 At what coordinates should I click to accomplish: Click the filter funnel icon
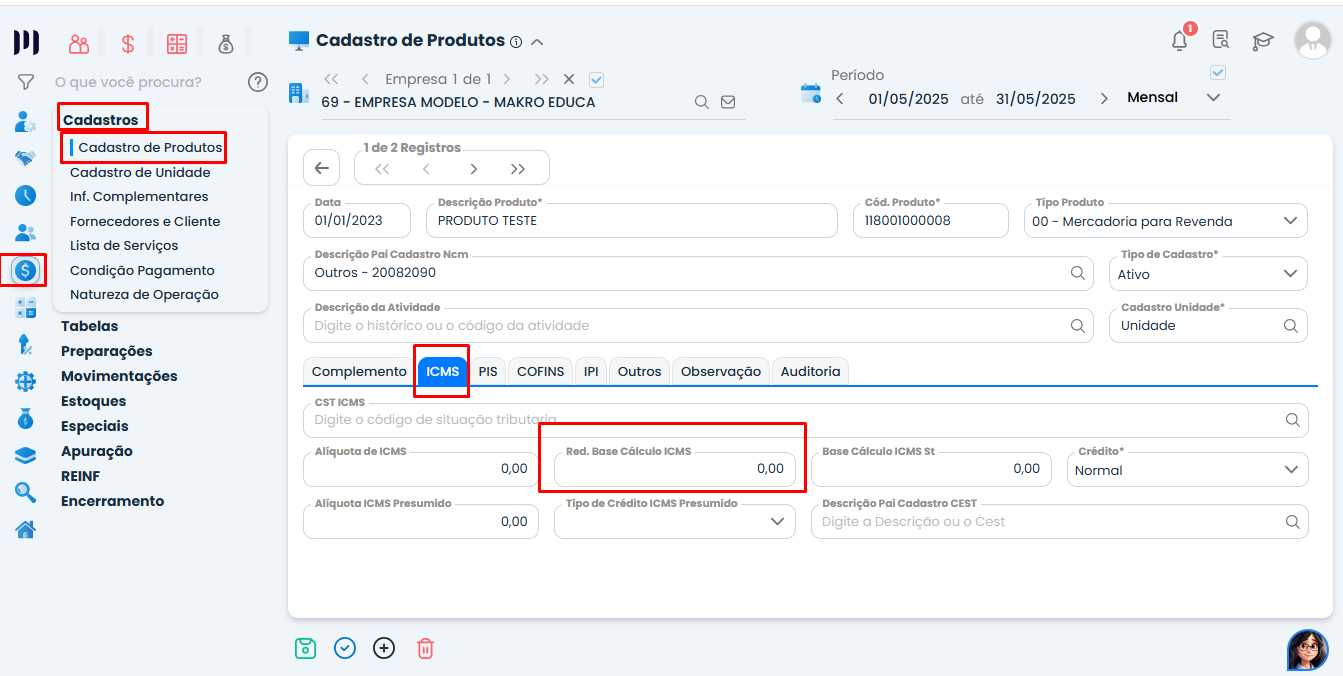click(26, 82)
